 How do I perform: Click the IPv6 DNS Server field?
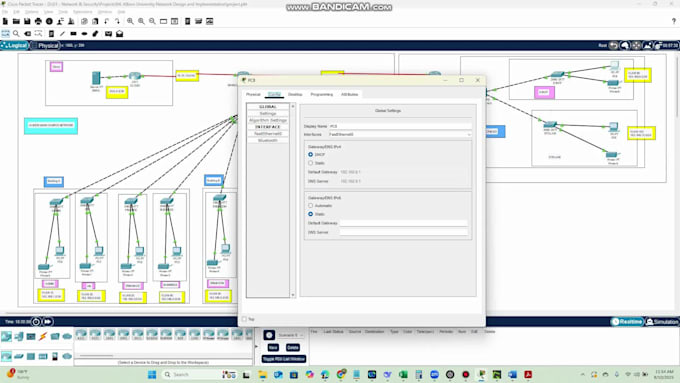point(404,232)
